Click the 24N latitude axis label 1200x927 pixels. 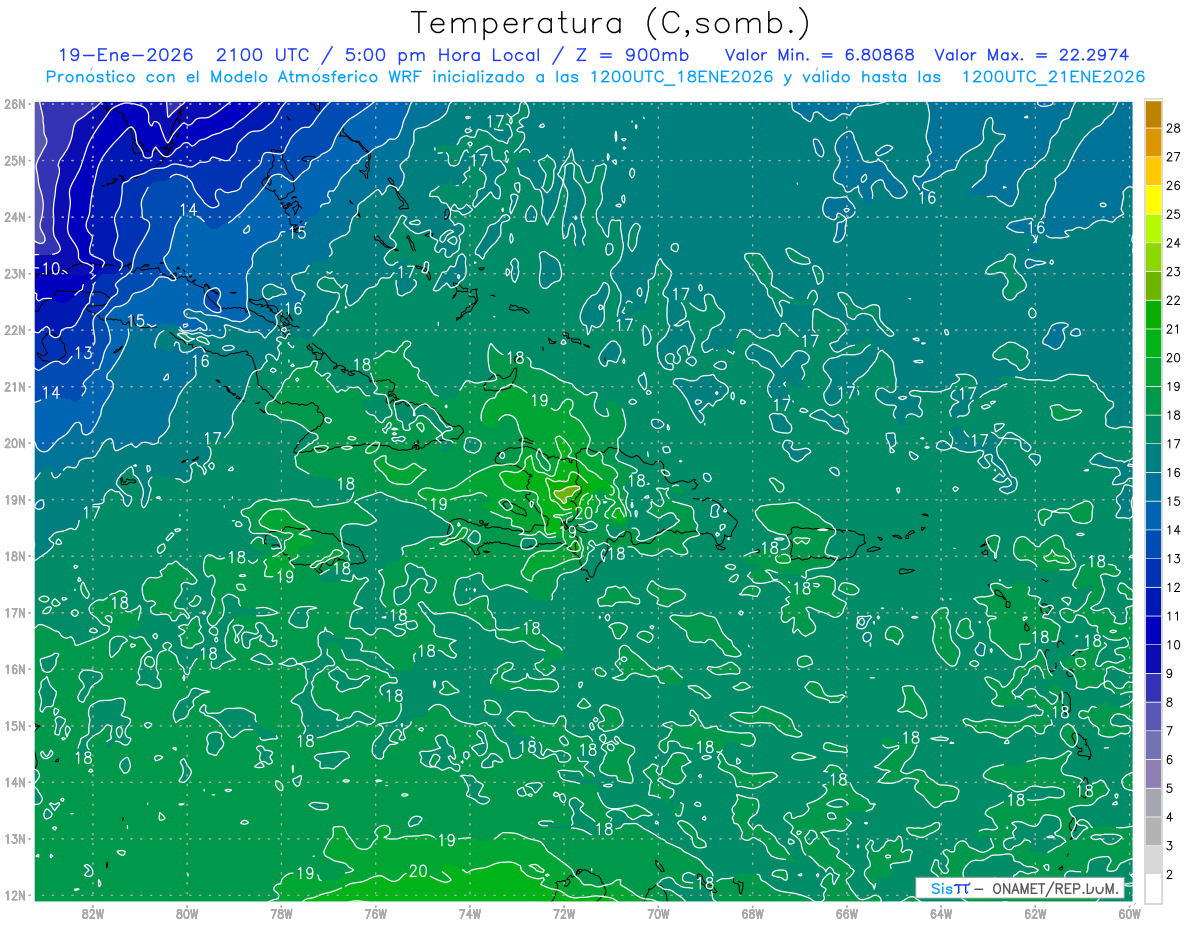coord(15,217)
